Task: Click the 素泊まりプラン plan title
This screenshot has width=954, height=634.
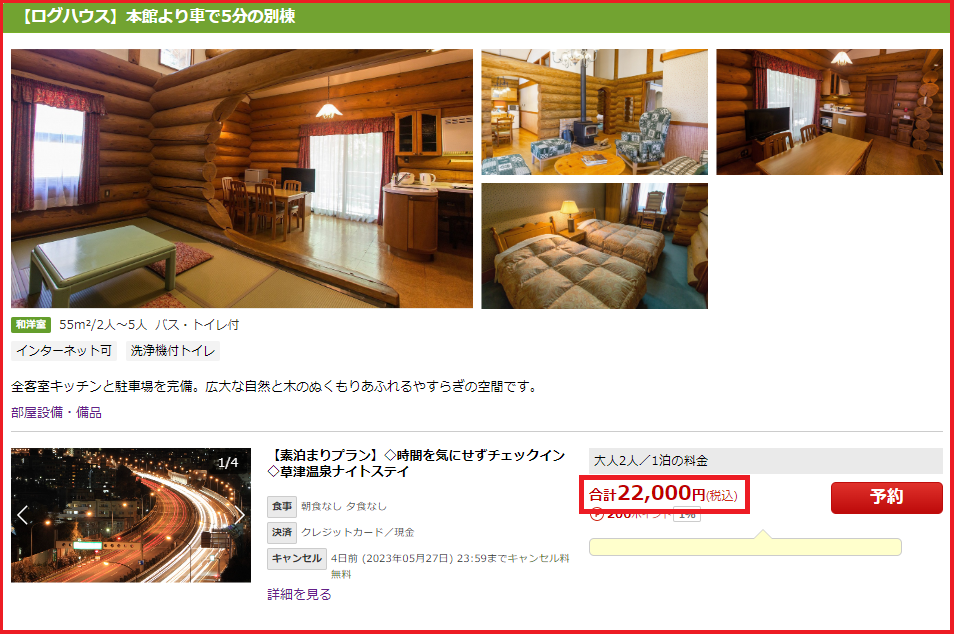Action: point(416,463)
